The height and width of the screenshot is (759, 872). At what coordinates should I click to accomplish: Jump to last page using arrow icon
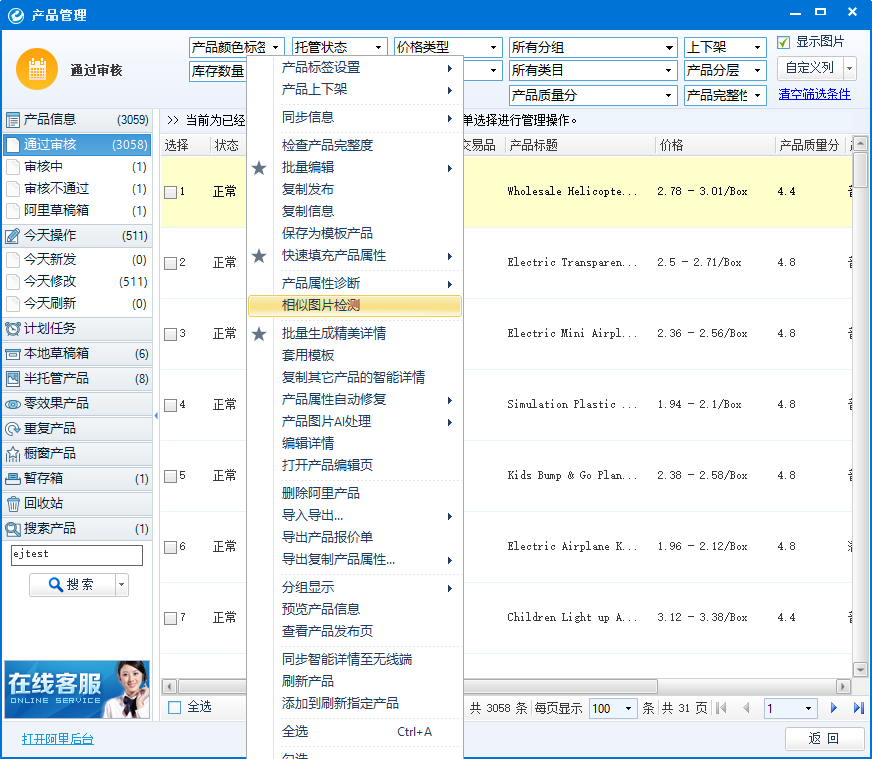tap(857, 708)
